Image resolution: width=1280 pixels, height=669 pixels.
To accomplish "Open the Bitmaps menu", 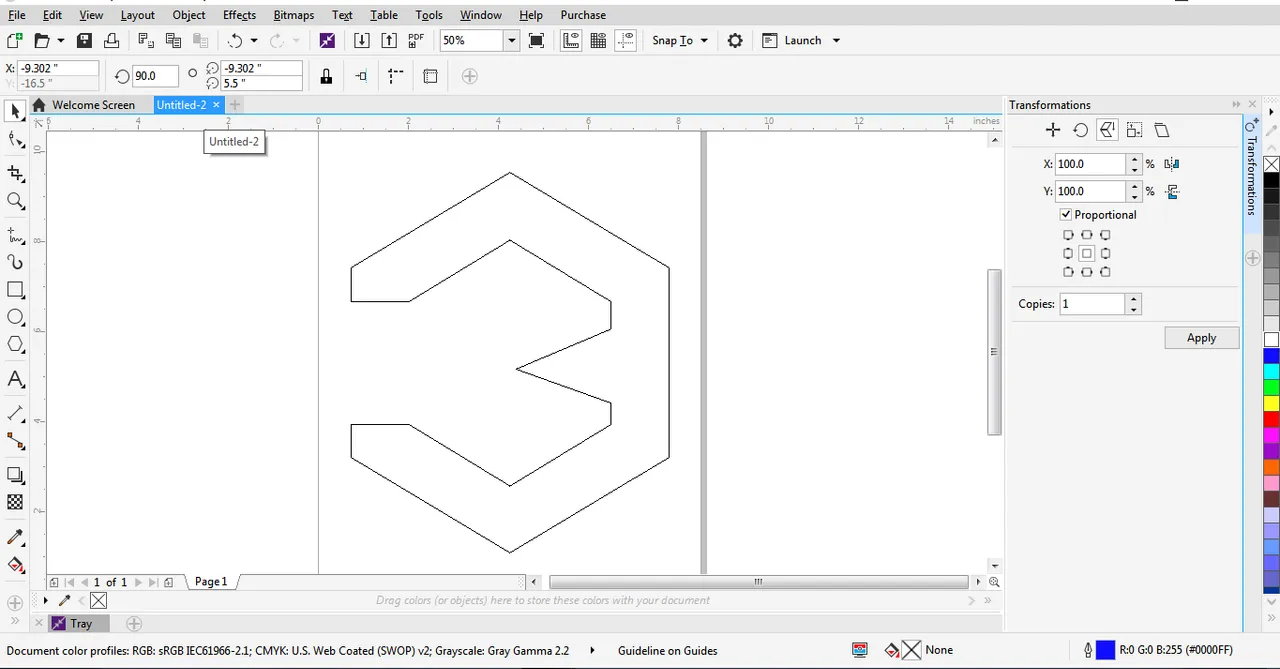I will (293, 15).
